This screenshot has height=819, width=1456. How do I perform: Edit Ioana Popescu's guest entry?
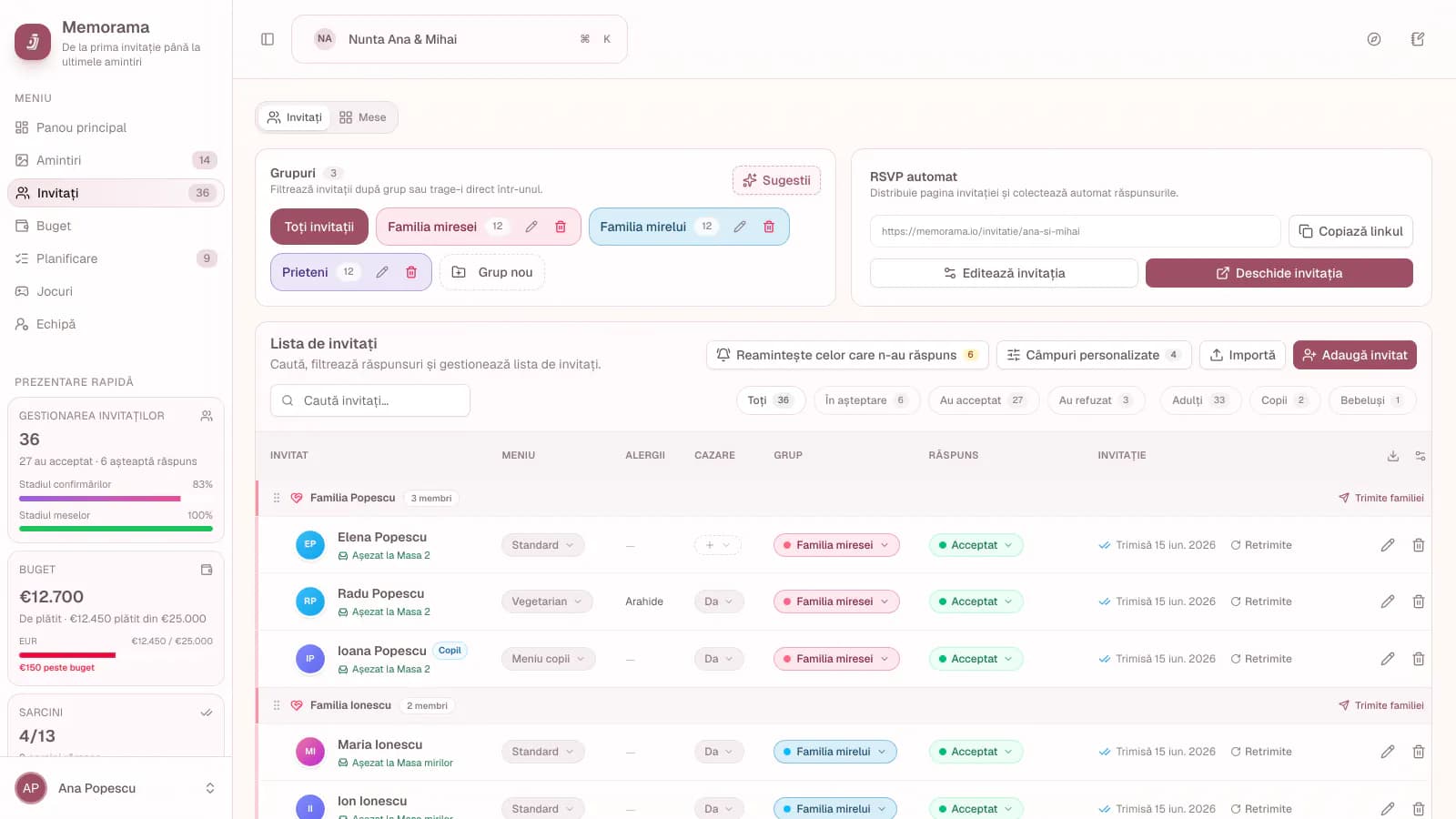(1388, 659)
